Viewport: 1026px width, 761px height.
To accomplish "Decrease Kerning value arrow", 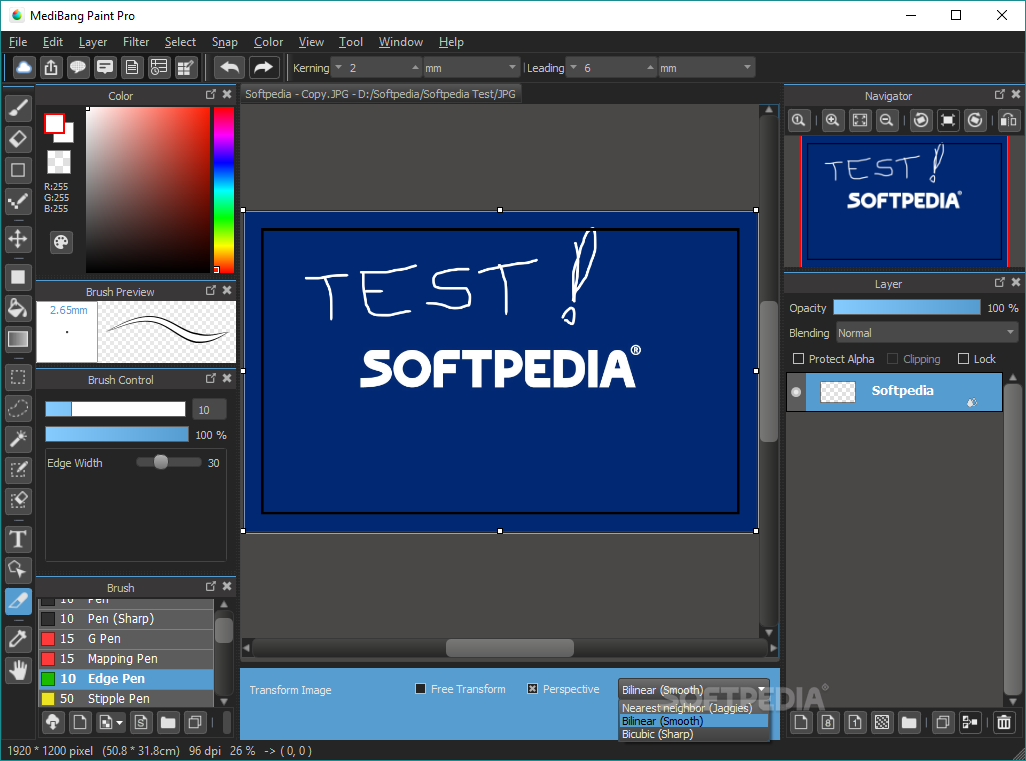I will 338,67.
